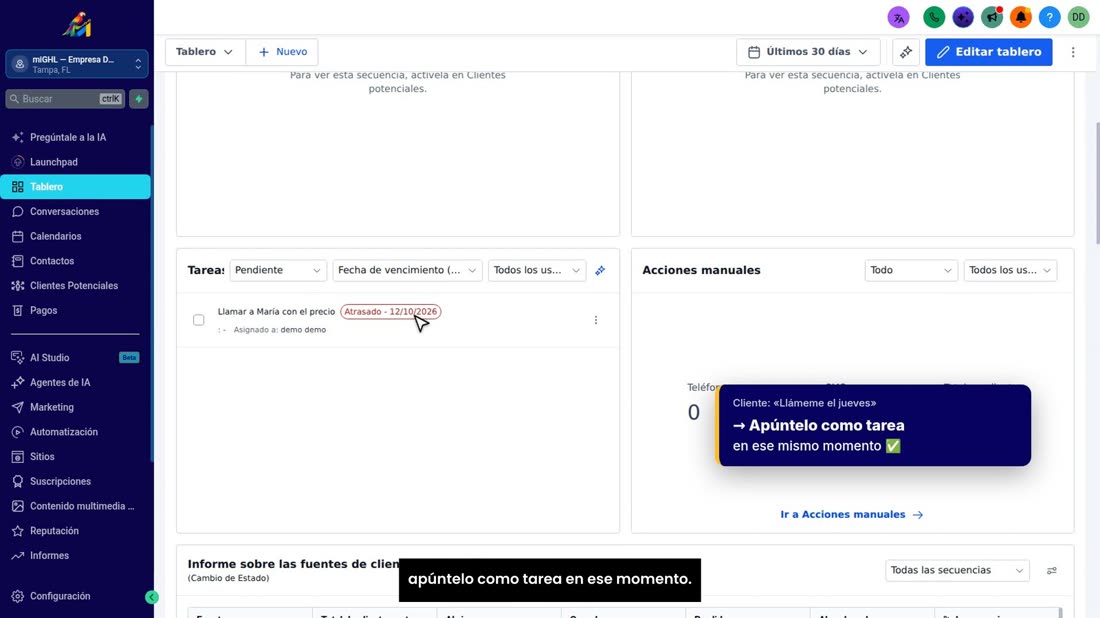Open the Todas las secuencias dropdown
Image resolution: width=1100 pixels, height=618 pixels.
[957, 570]
